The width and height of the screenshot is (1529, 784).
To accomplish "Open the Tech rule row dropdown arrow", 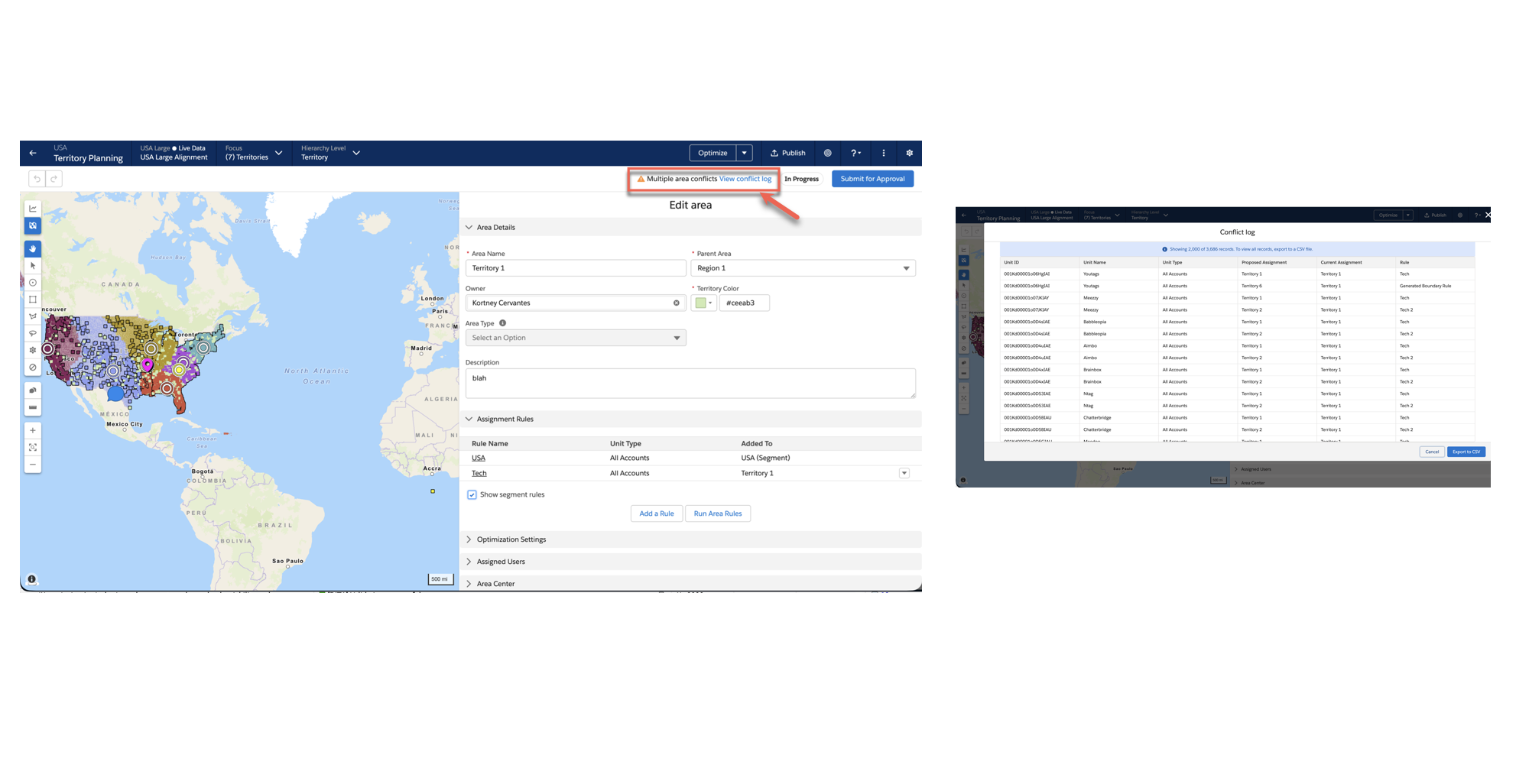I will 904,474.
